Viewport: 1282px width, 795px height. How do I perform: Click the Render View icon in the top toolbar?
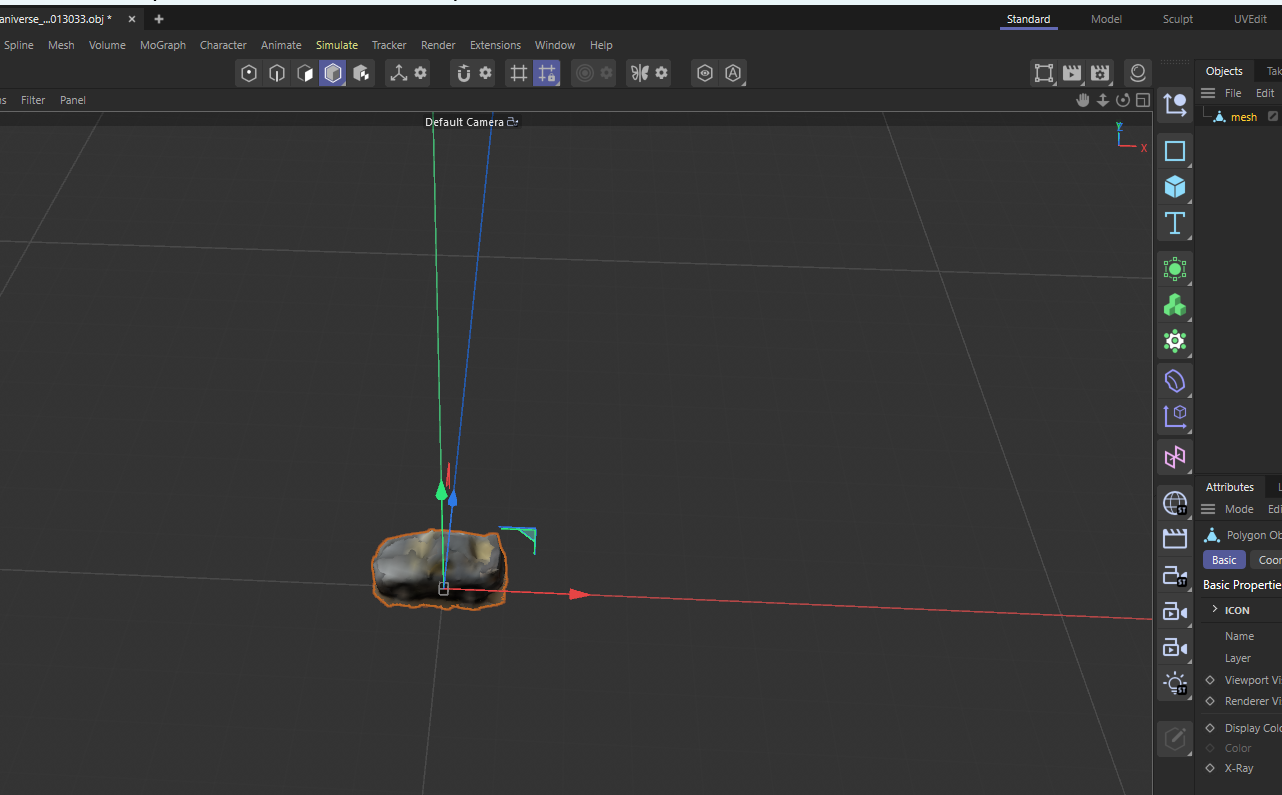click(1071, 72)
